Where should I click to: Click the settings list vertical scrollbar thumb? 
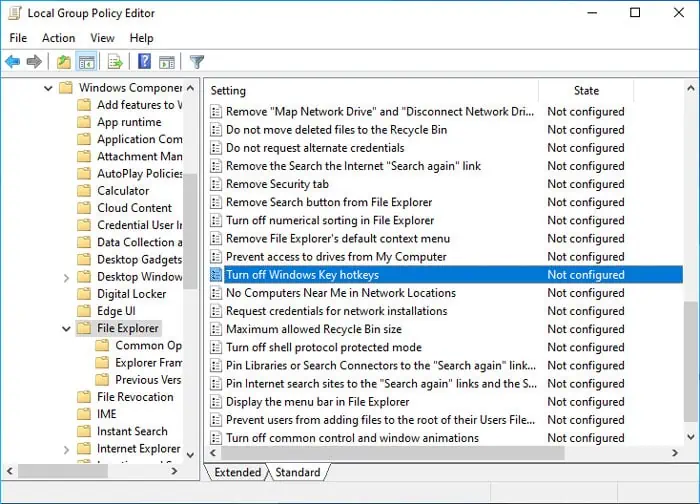pos(691,361)
